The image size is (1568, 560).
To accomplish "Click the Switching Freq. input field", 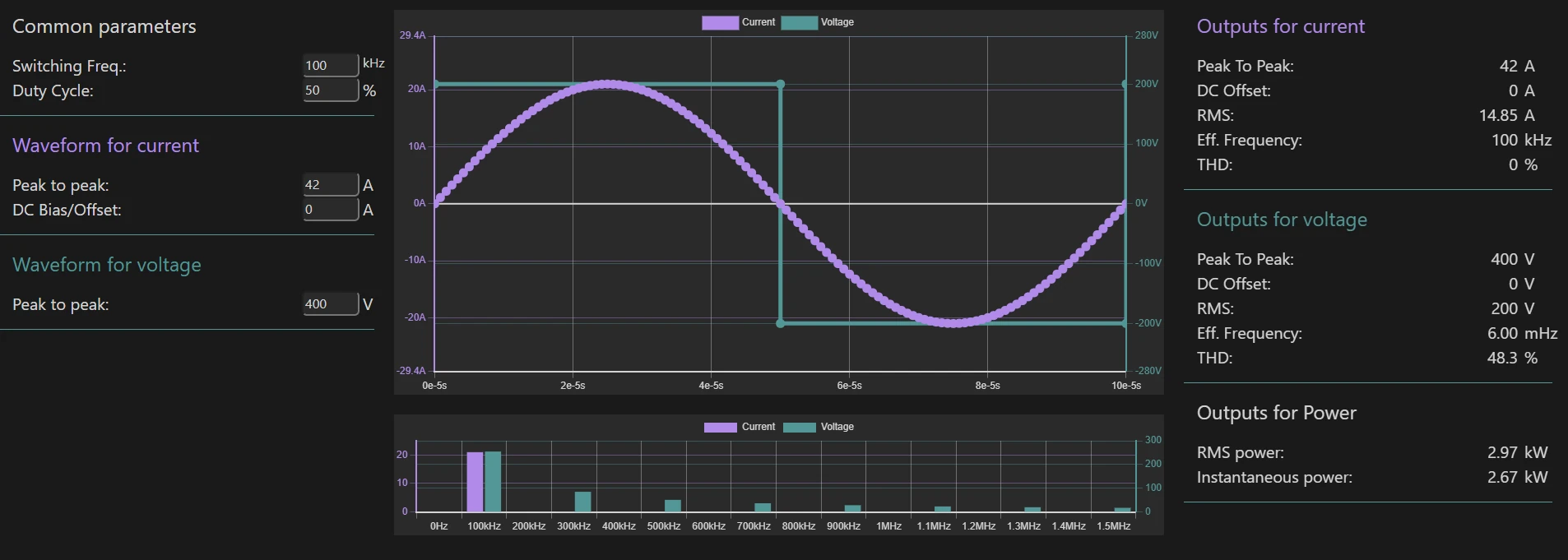I will tap(330, 65).
